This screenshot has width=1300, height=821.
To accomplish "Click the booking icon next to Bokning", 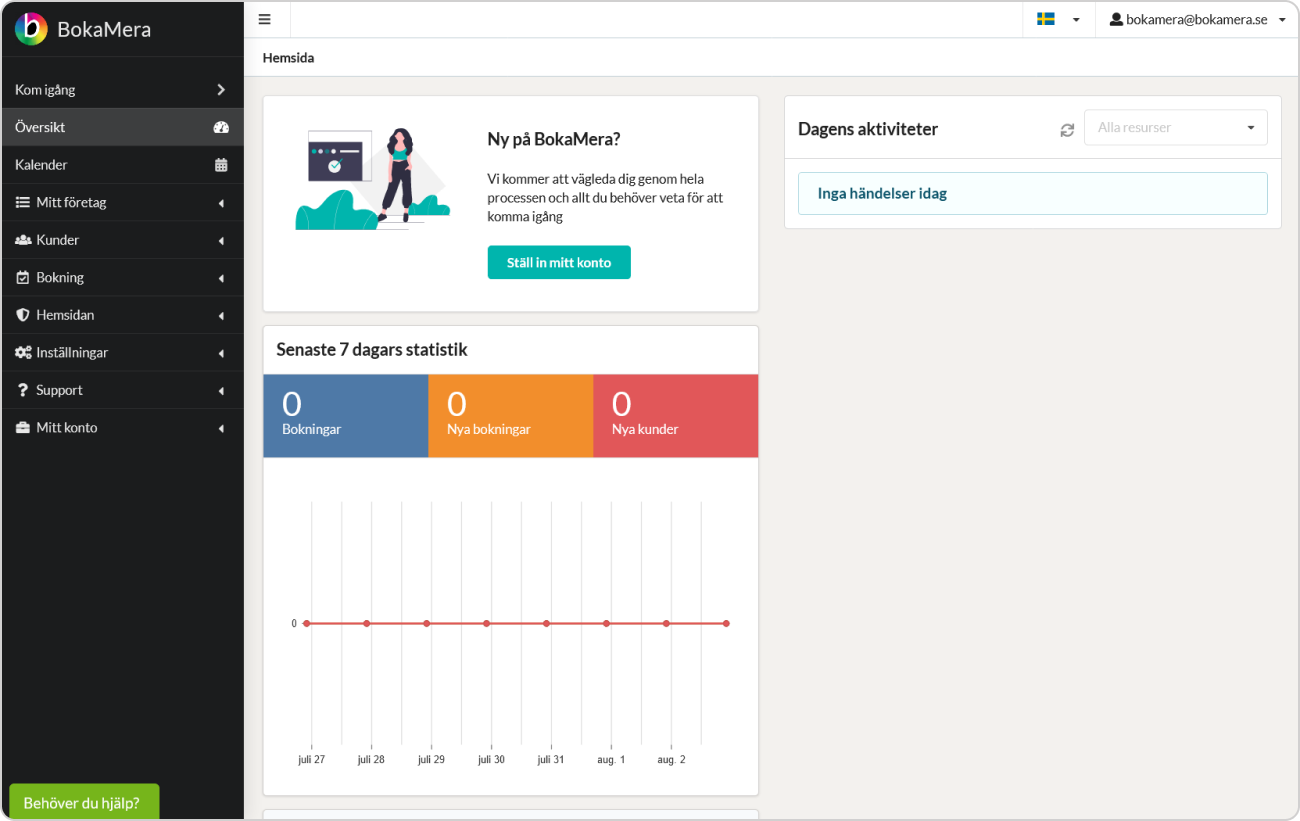I will tap(22, 277).
